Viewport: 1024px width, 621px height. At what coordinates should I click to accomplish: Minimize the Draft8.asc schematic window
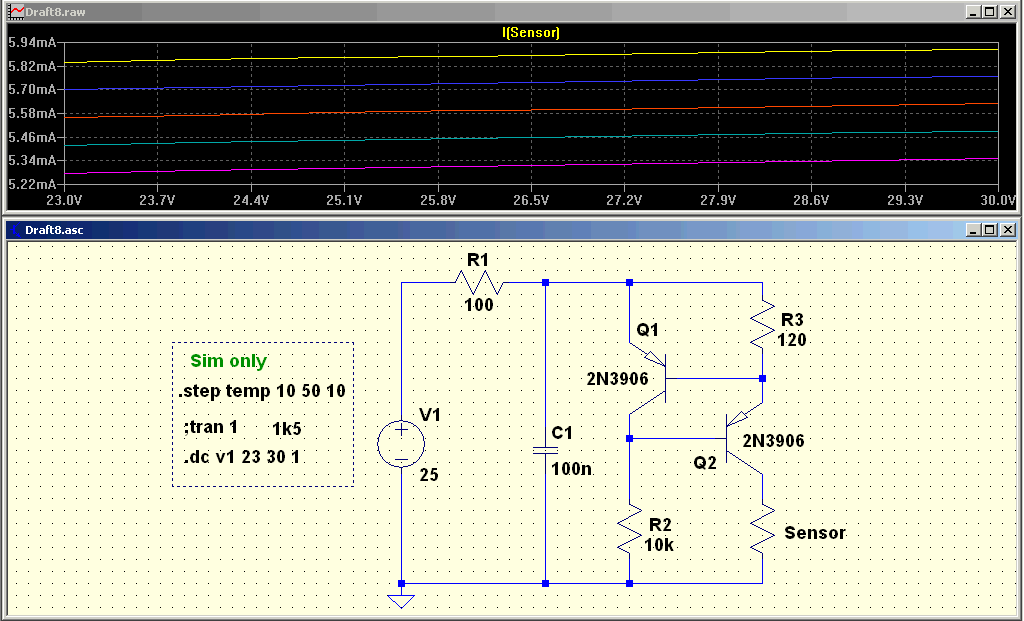click(973, 230)
